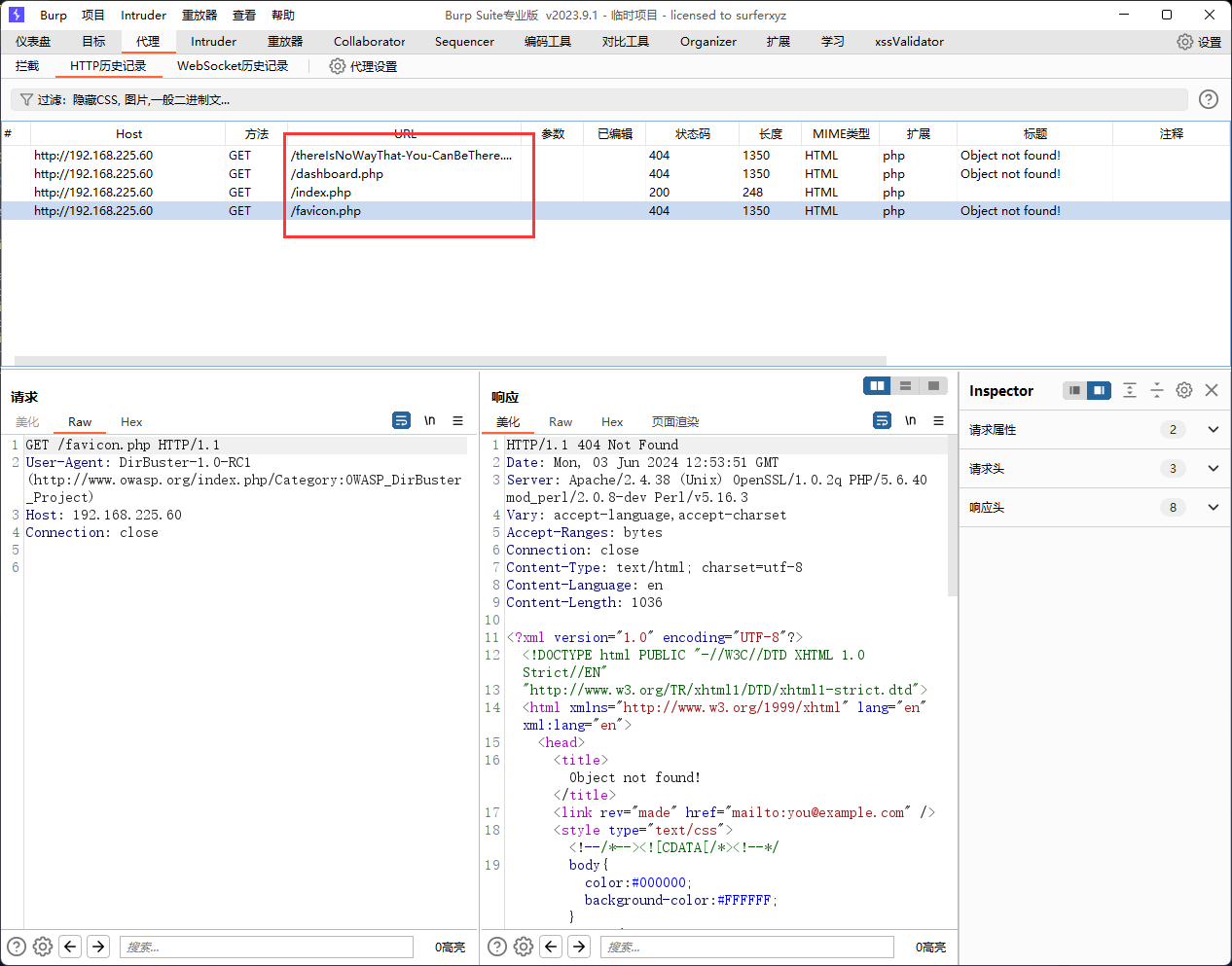Viewport: 1232px width, 966px height.
Task: Click request search input field
Action: click(267, 947)
